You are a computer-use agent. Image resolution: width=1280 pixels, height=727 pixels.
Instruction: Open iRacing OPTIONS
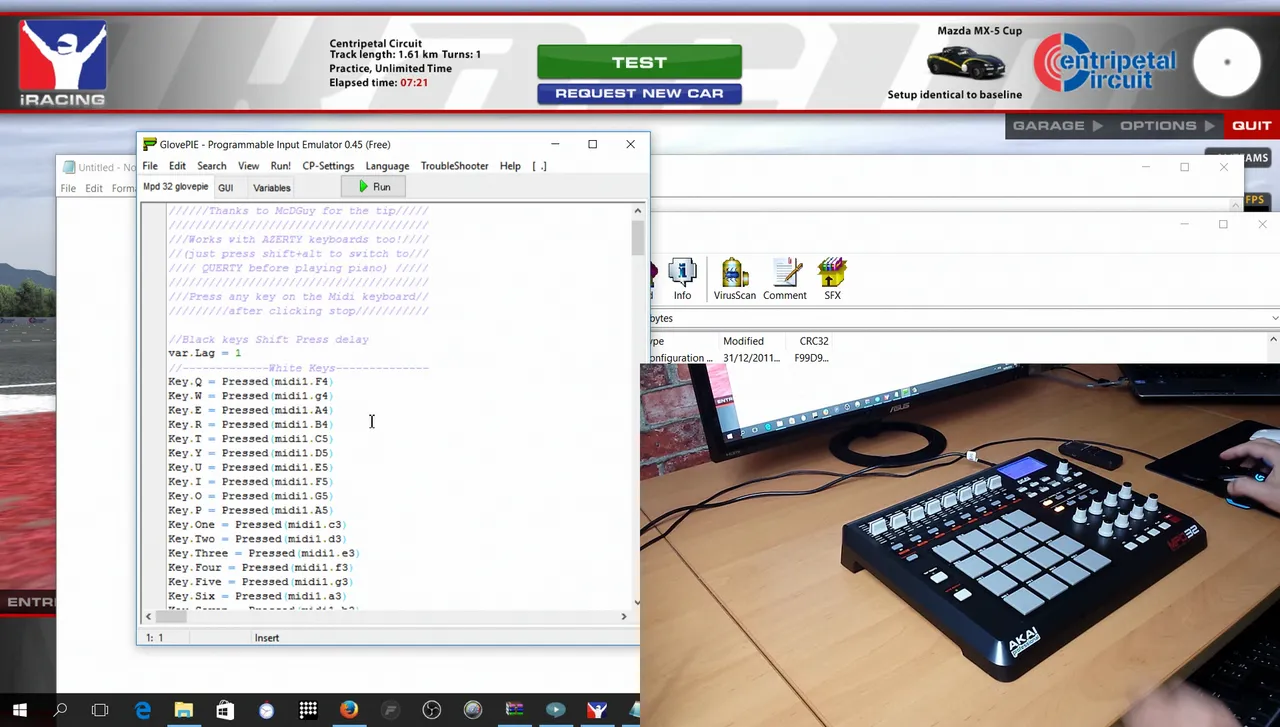pyautogui.click(x=1167, y=126)
